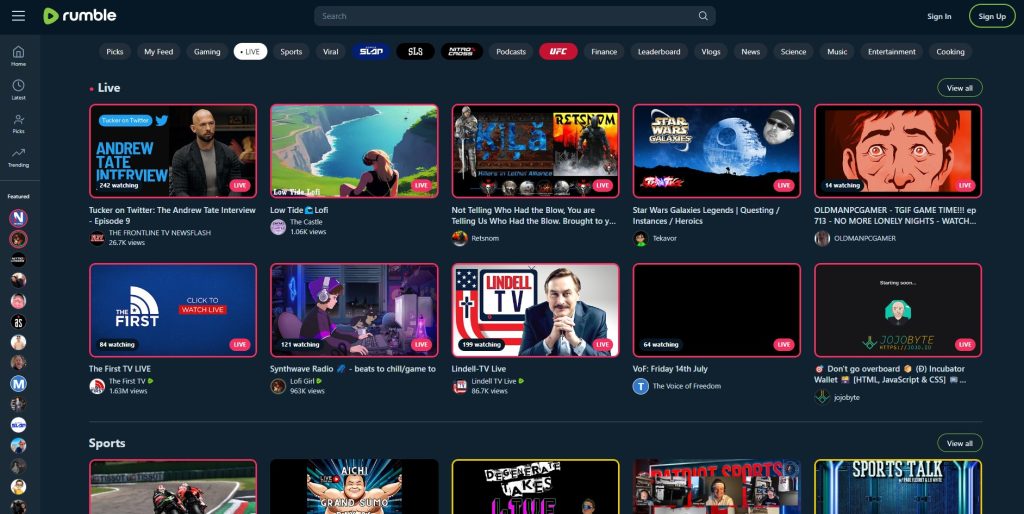Click The First TV channel avatar
1024x514 pixels.
[97, 386]
